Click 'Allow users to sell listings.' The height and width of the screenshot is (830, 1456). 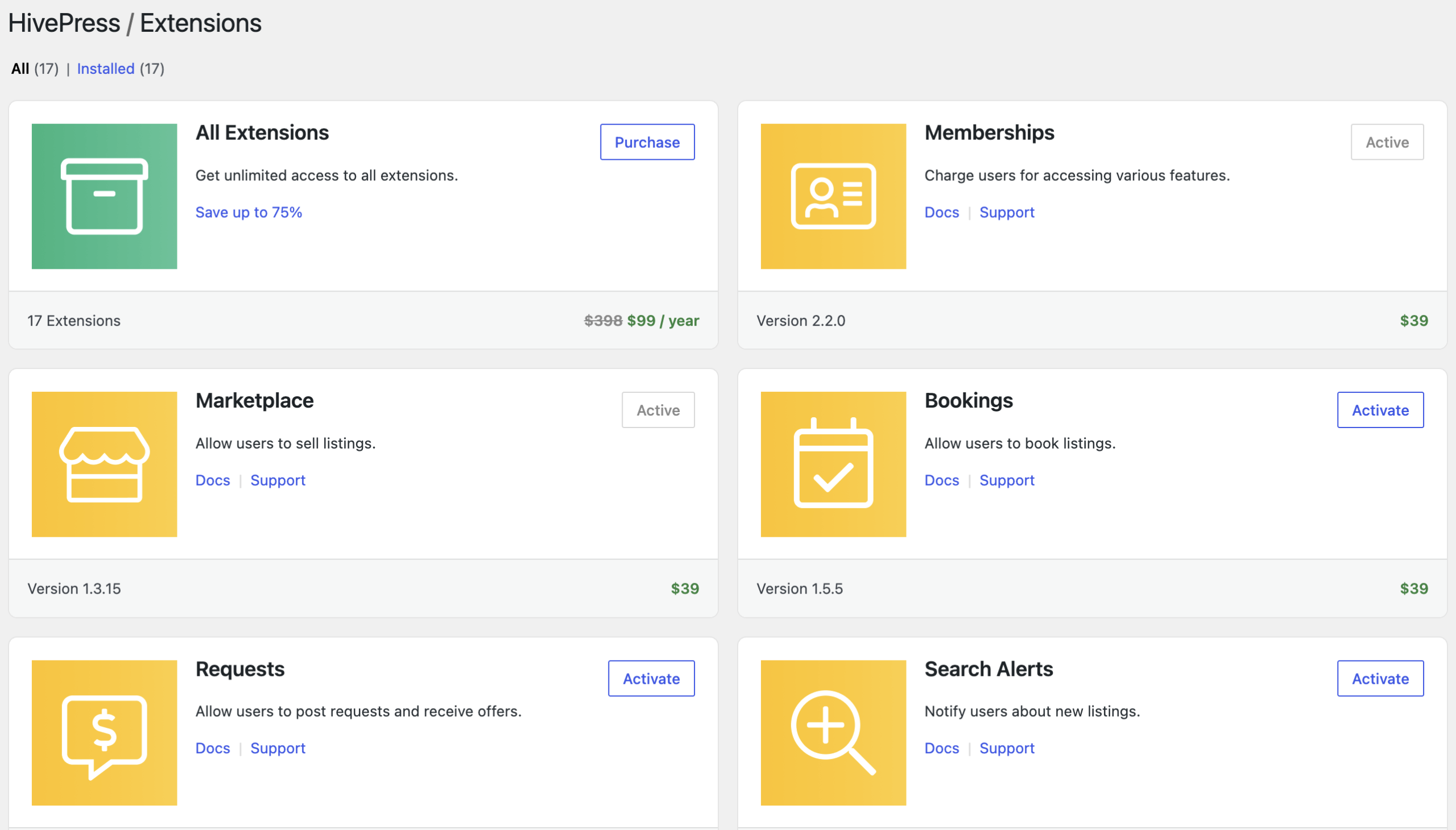[x=286, y=443]
